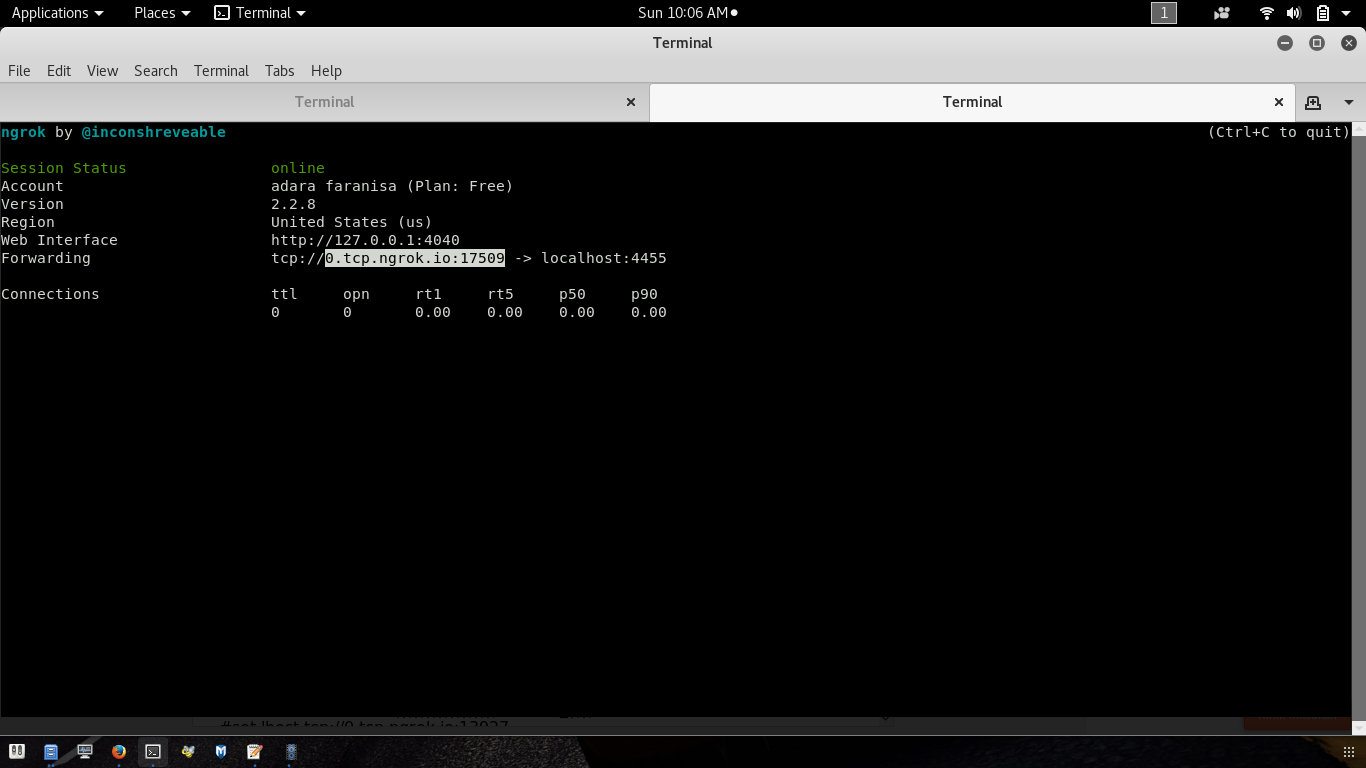Launch Metasploit from the taskbar
Image resolution: width=1366 pixels, height=768 pixels.
pos(221,751)
